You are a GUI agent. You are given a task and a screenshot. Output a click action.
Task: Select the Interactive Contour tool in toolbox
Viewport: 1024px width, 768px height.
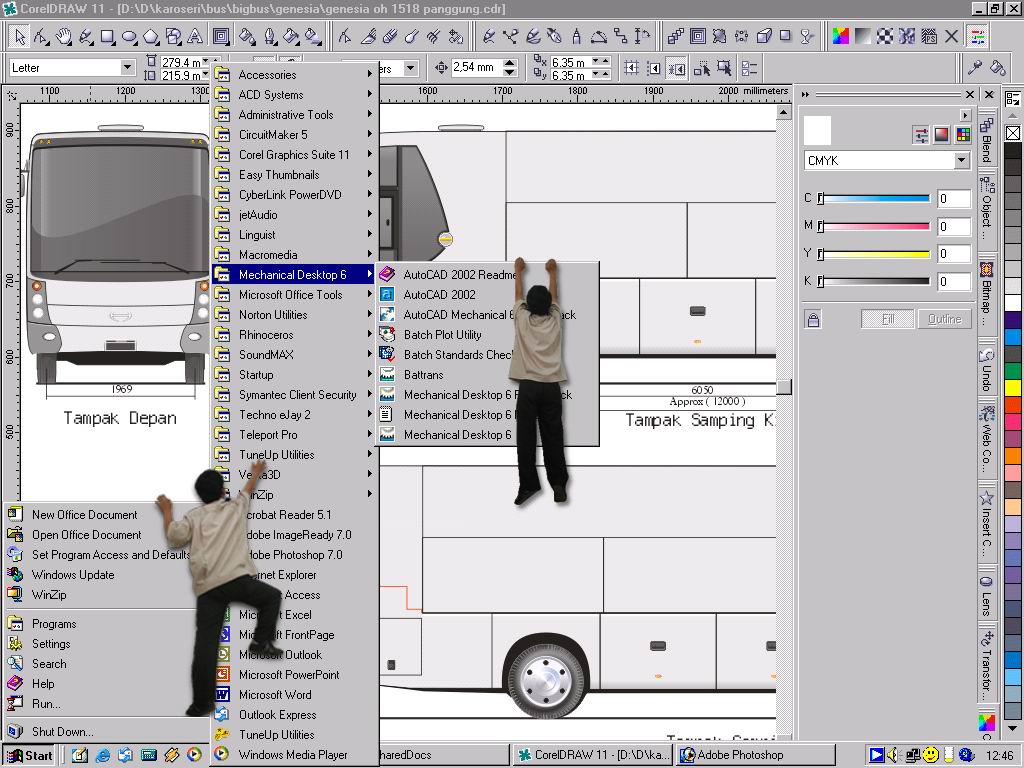221,37
